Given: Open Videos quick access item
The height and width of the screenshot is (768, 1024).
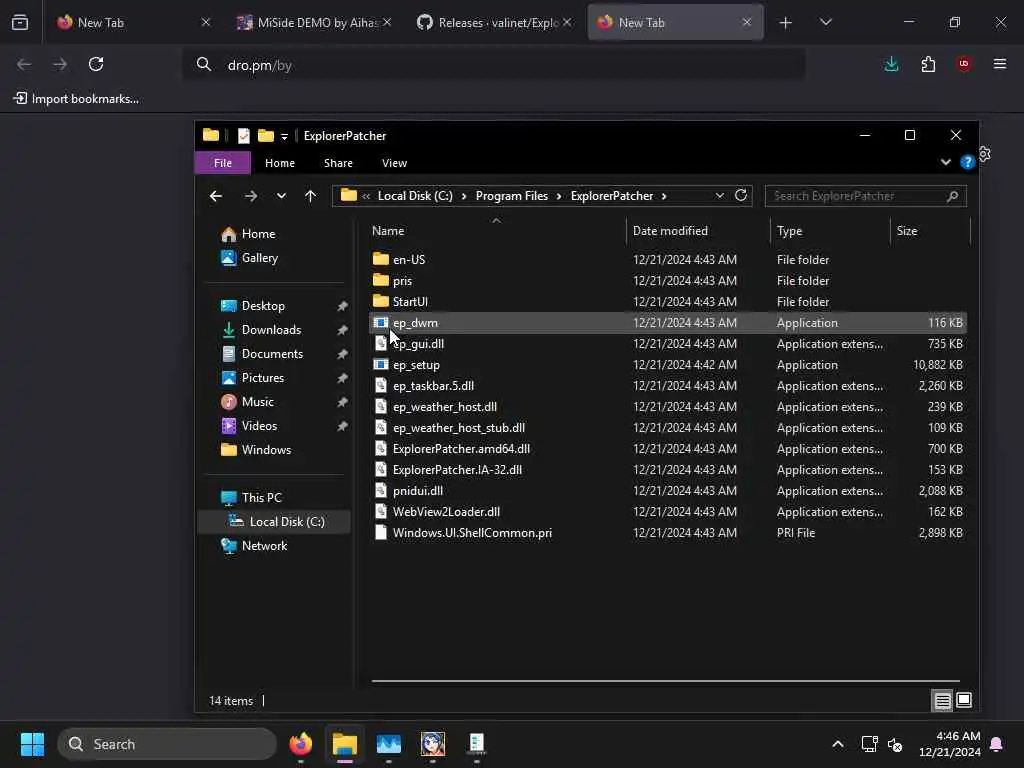Looking at the screenshot, I should tap(259, 426).
